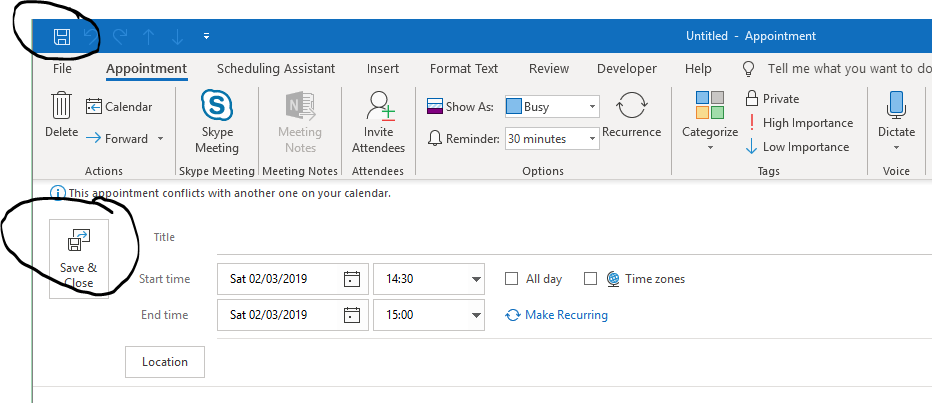This screenshot has height=403, width=932.
Task: Enable the Time zones checkbox
Action: [x=590, y=279]
